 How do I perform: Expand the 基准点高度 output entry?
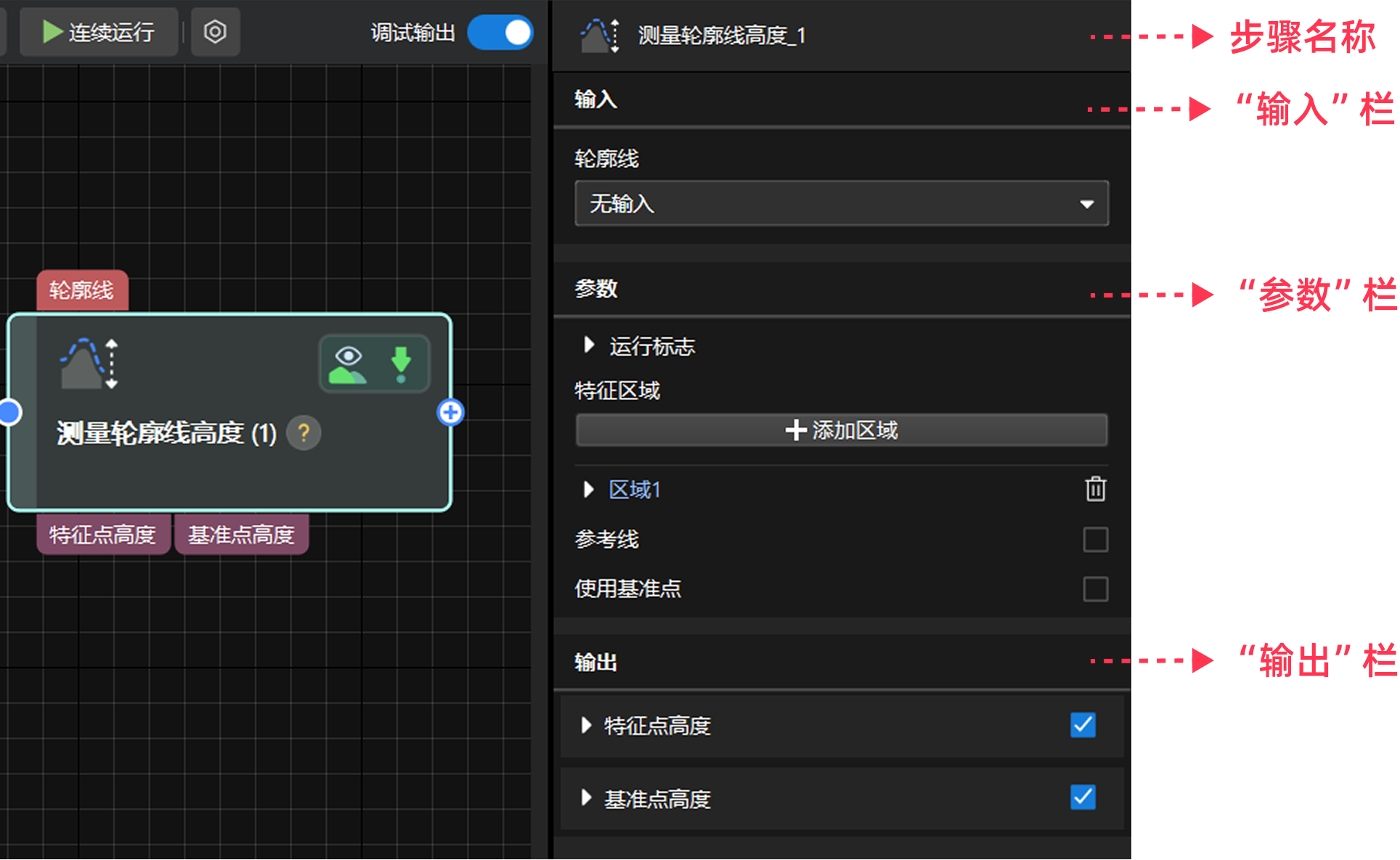[x=585, y=798]
